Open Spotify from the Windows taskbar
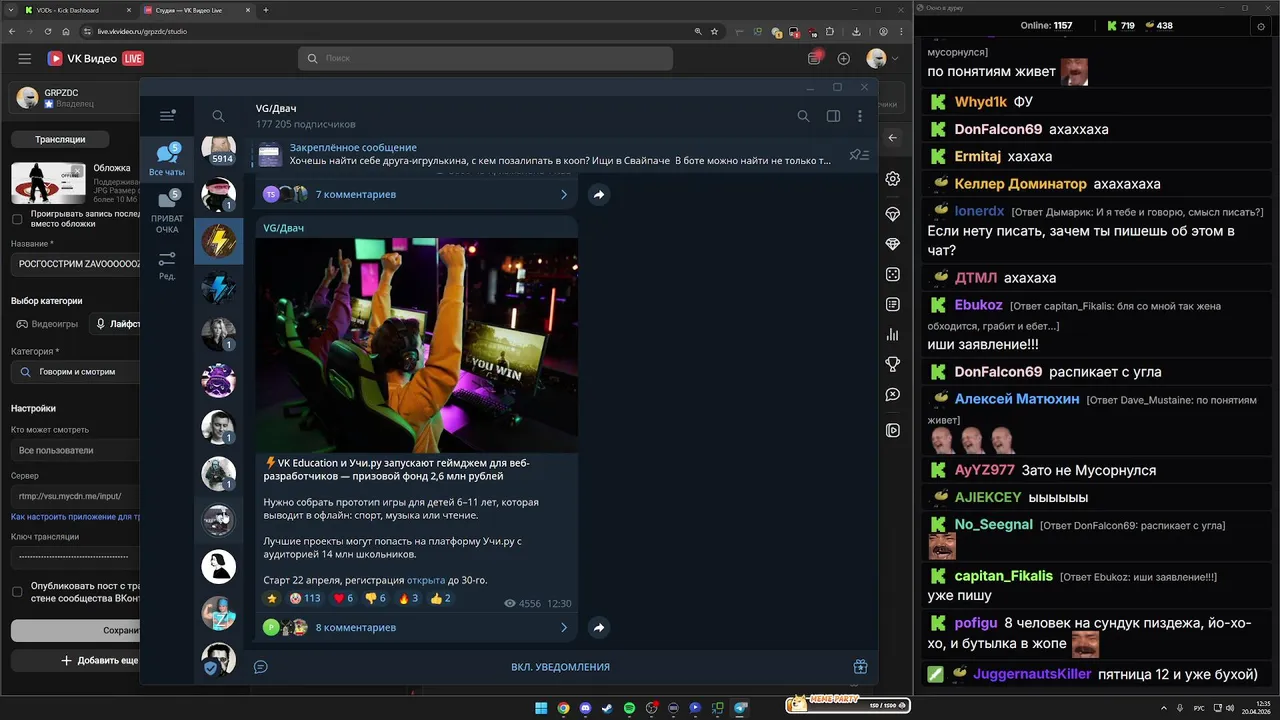This screenshot has width=1280, height=720. [630, 708]
